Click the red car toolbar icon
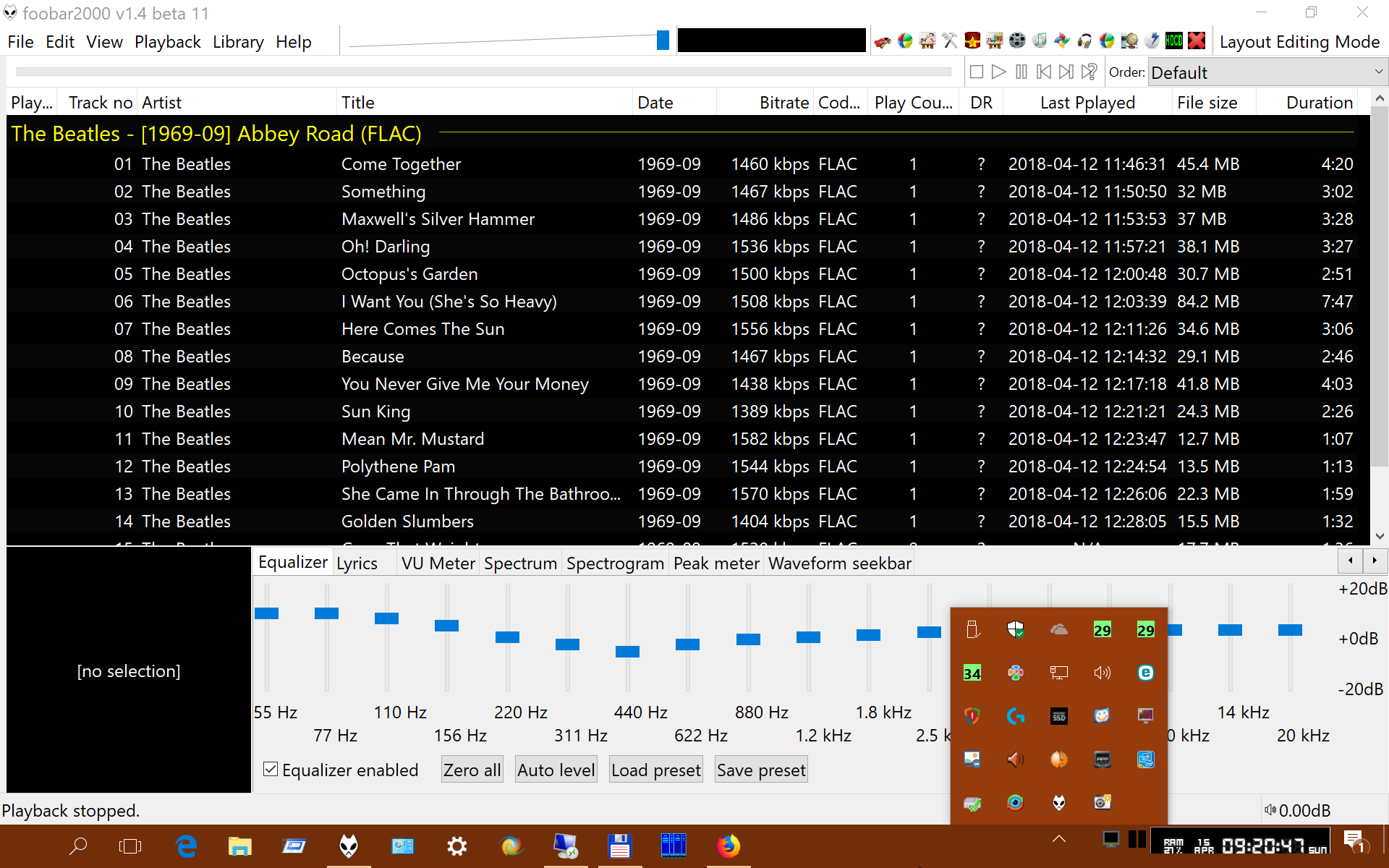Image resolution: width=1389 pixels, height=868 pixels. [x=883, y=41]
